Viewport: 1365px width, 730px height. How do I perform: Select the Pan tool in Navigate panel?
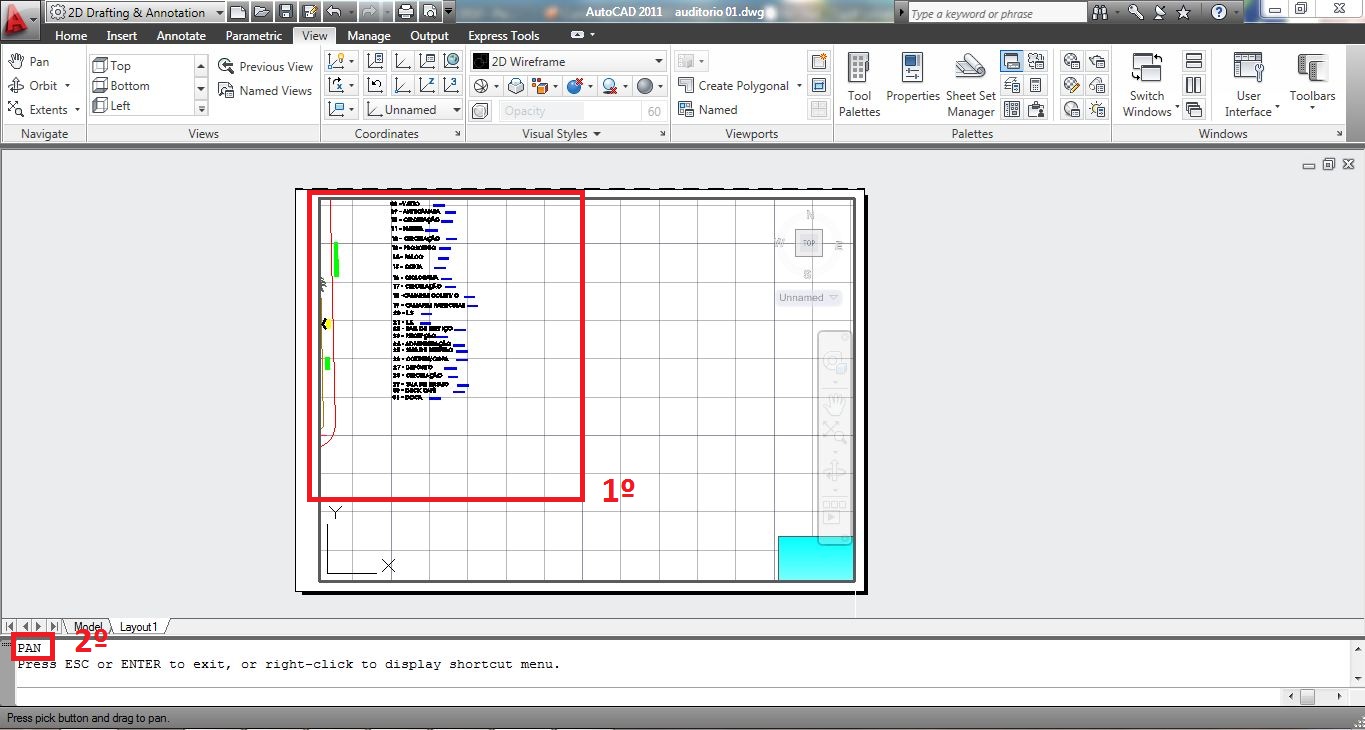click(29, 62)
